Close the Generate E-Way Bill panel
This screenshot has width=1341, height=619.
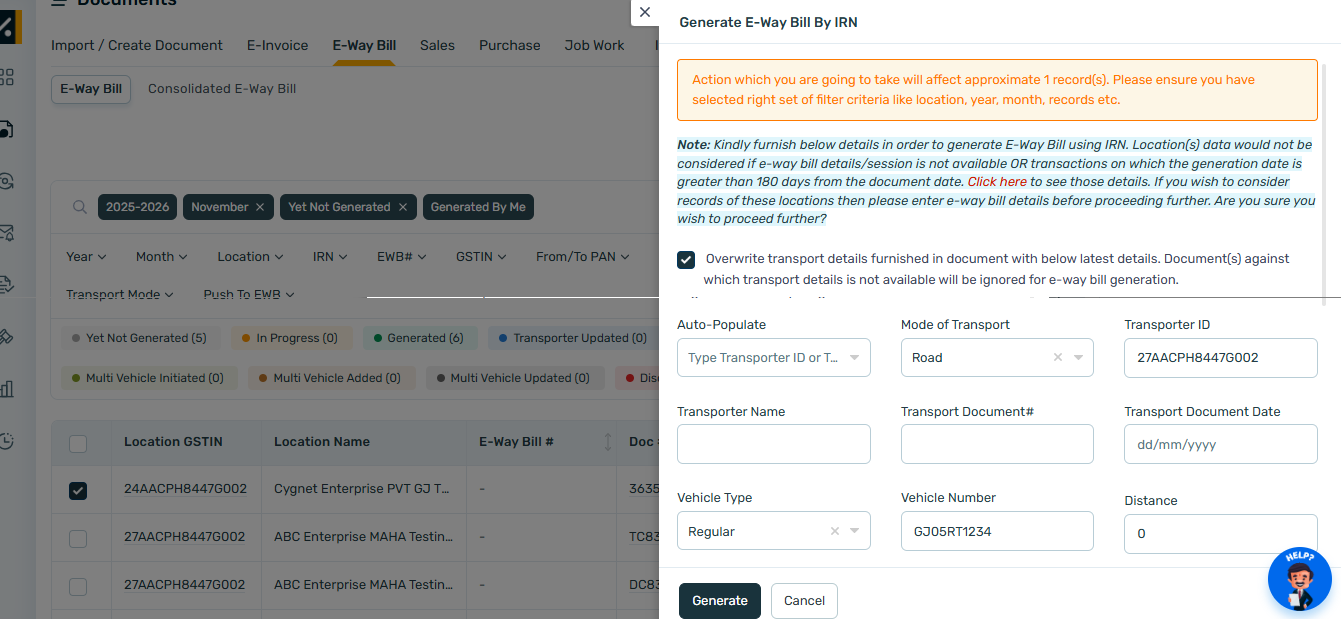pos(645,12)
